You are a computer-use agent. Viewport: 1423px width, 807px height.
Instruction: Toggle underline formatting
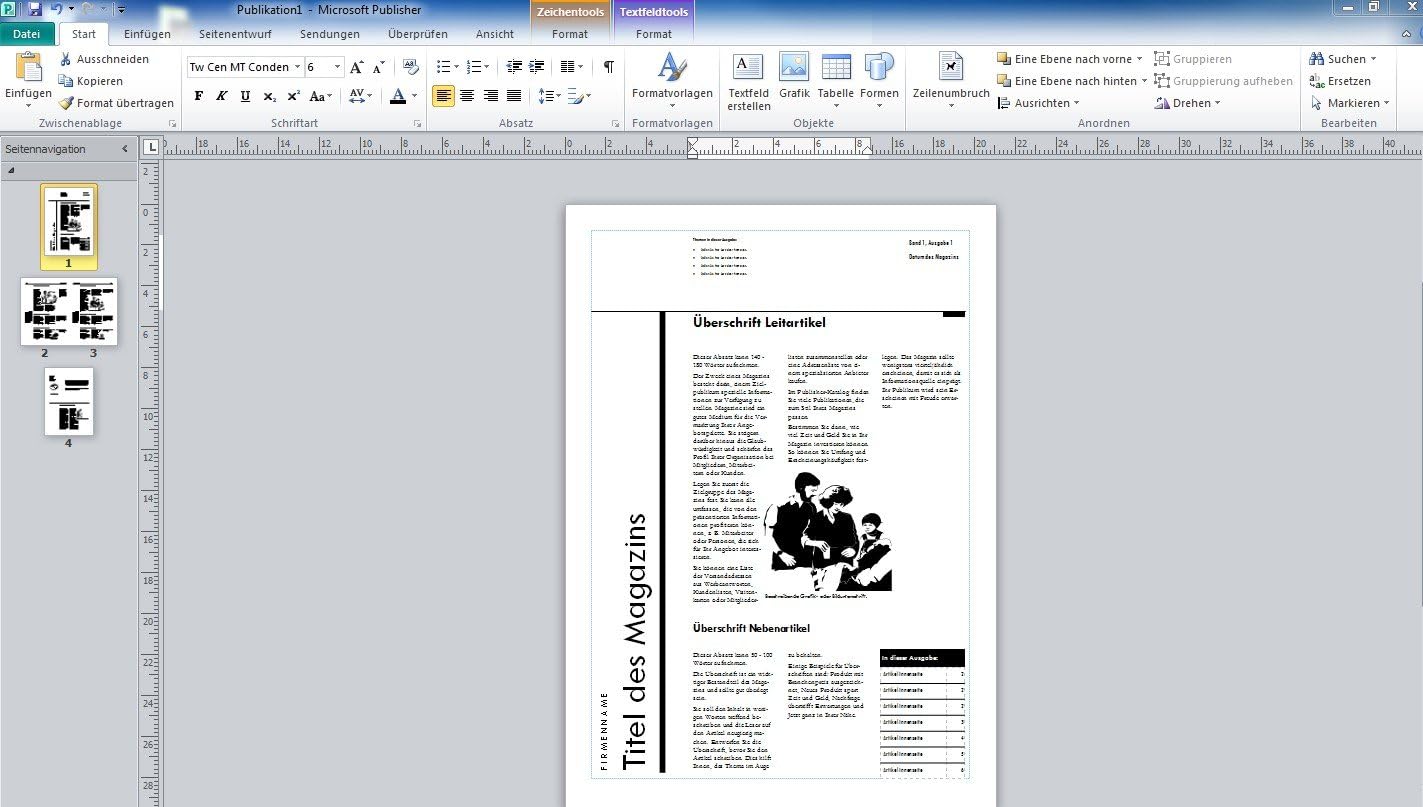point(245,96)
